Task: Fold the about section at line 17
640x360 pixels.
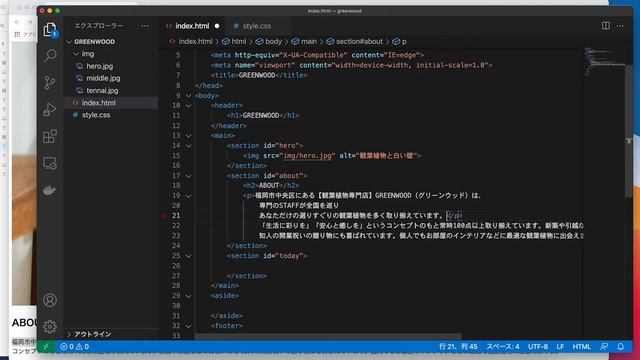Action: click(189, 176)
